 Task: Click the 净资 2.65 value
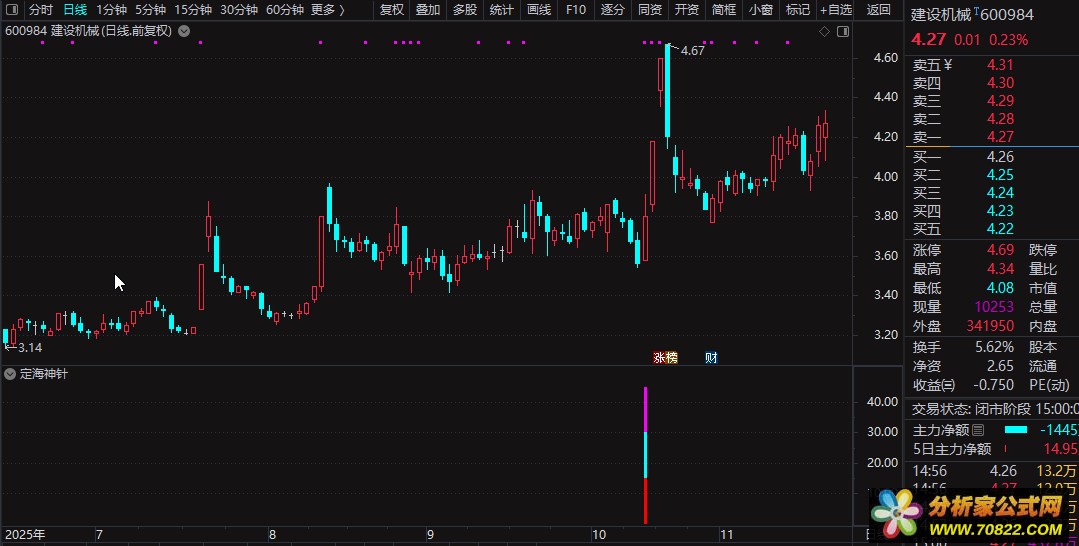click(1001, 366)
